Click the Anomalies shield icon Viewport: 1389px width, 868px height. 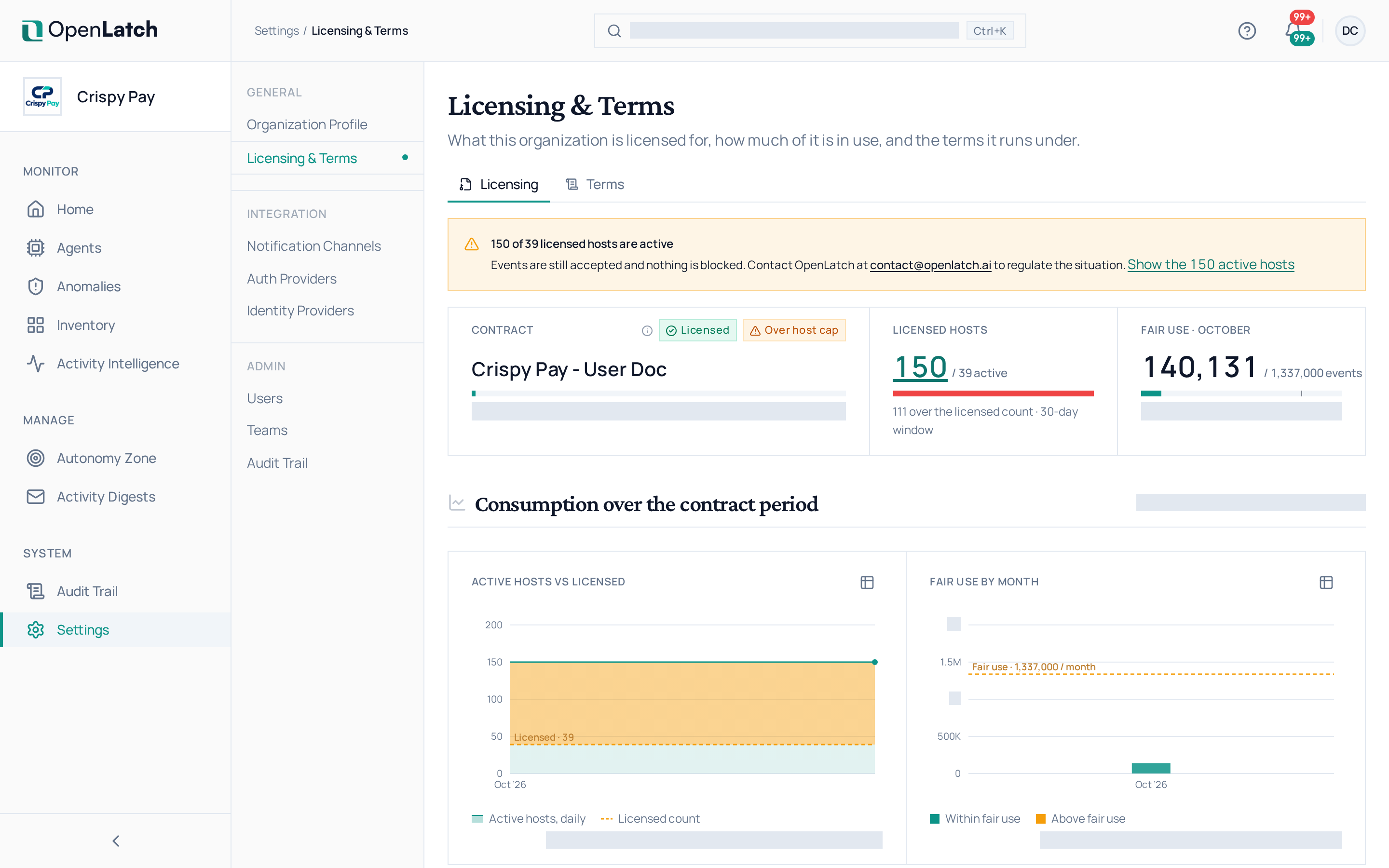[x=36, y=286]
